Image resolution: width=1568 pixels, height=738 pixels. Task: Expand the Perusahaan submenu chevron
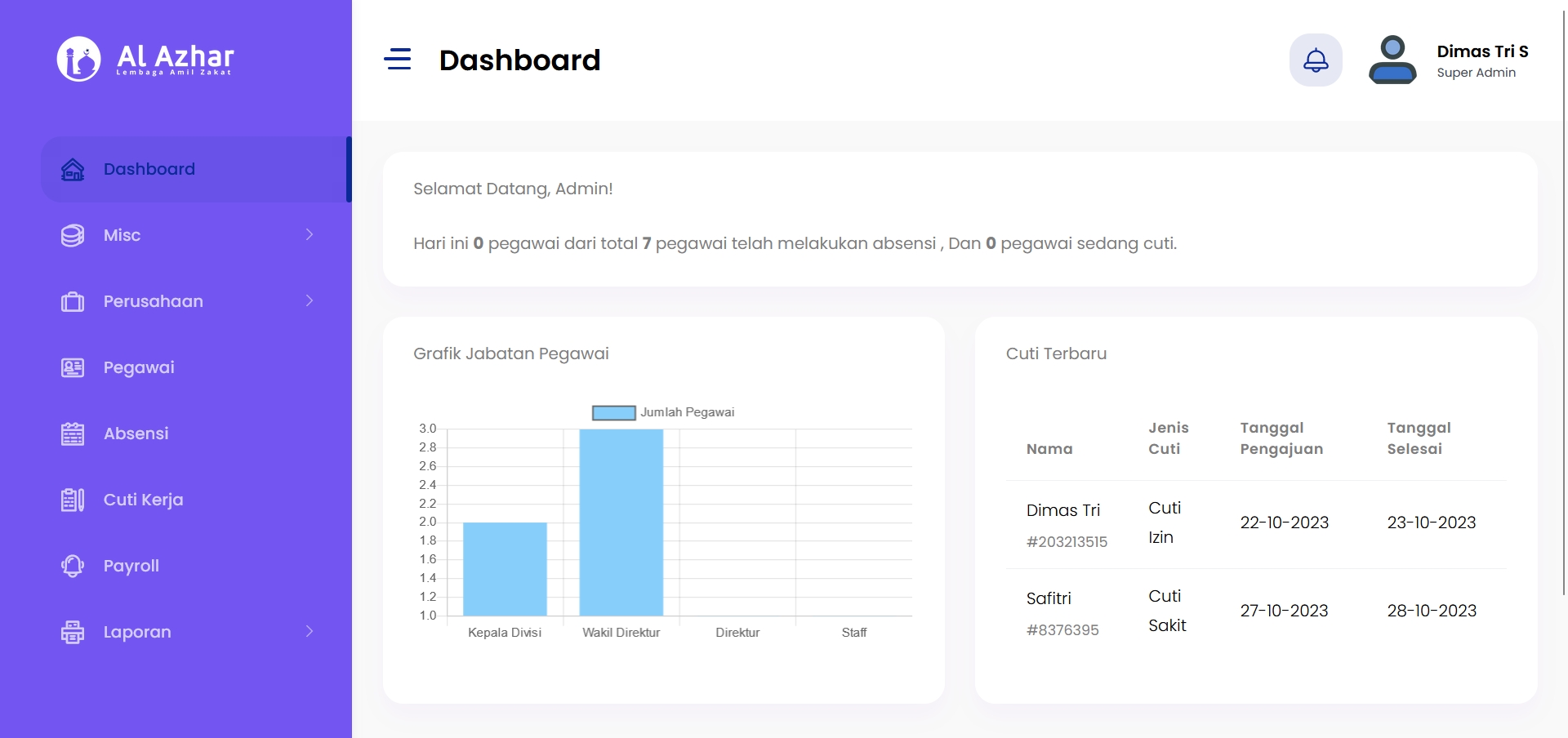click(x=309, y=301)
